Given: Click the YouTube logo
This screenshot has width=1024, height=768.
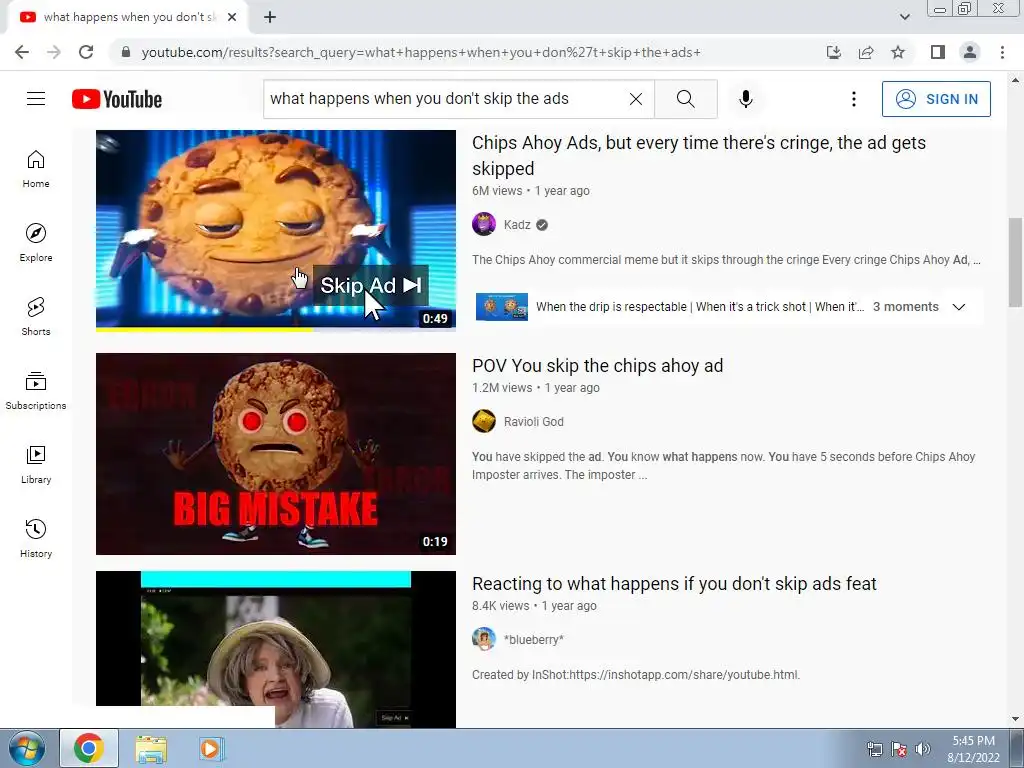Looking at the screenshot, I should [117, 99].
